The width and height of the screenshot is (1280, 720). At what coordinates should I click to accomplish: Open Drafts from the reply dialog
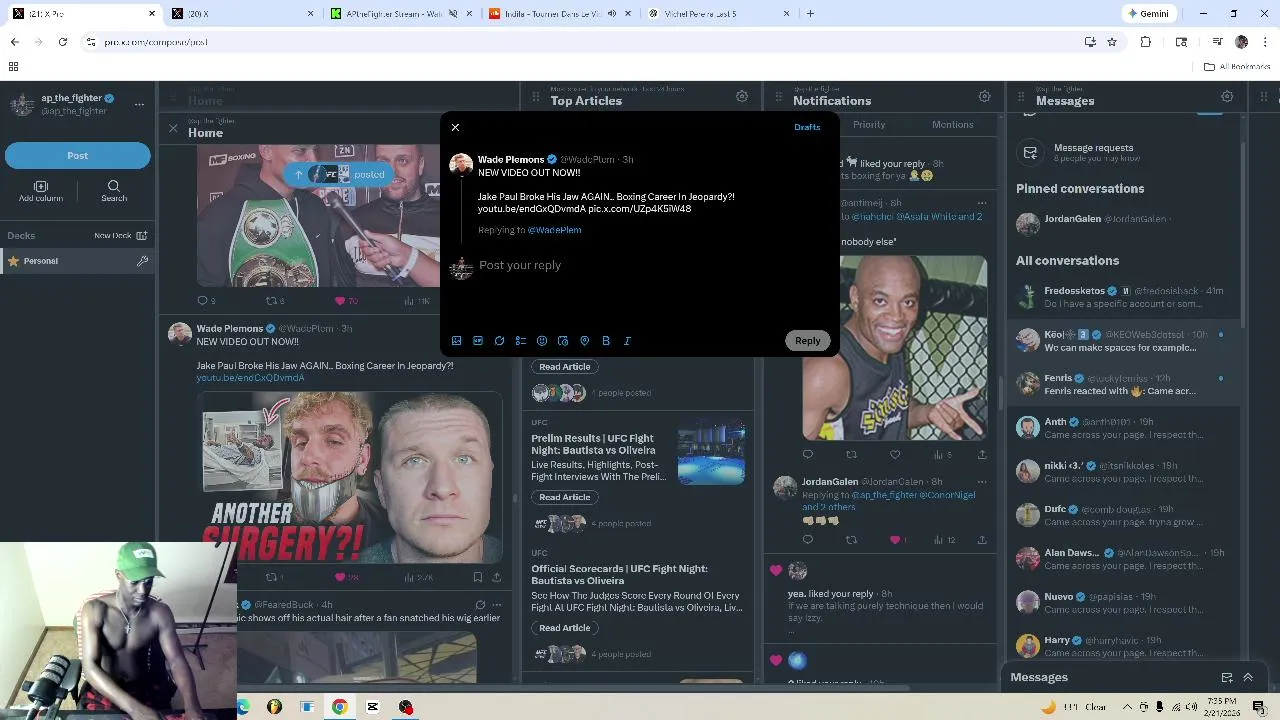pyautogui.click(x=807, y=127)
